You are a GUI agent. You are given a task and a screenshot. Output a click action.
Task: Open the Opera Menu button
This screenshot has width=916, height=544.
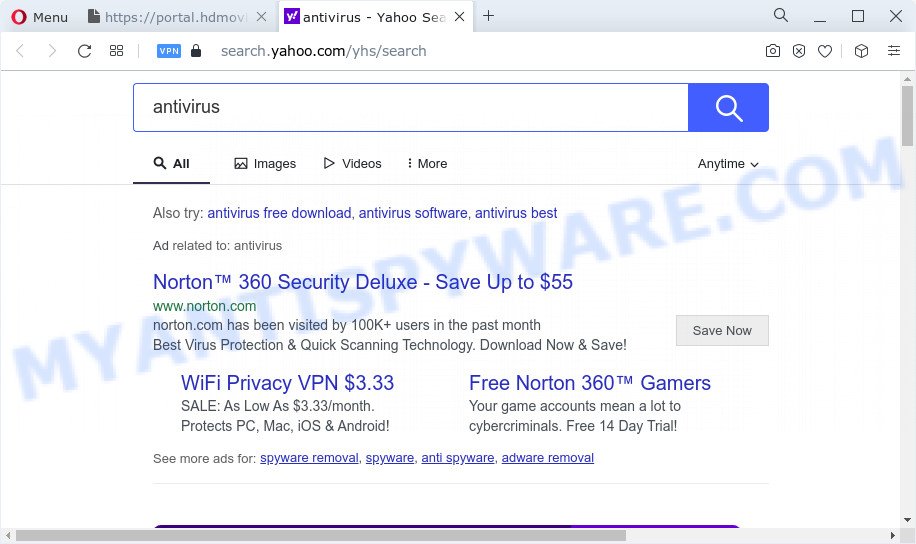point(39,17)
